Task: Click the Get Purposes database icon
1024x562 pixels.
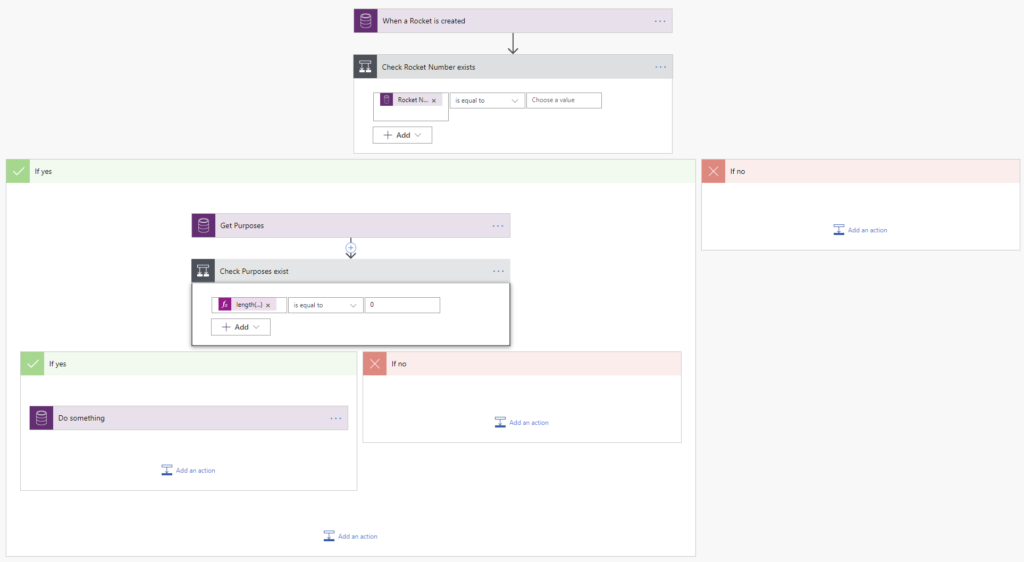Action: [x=203, y=226]
